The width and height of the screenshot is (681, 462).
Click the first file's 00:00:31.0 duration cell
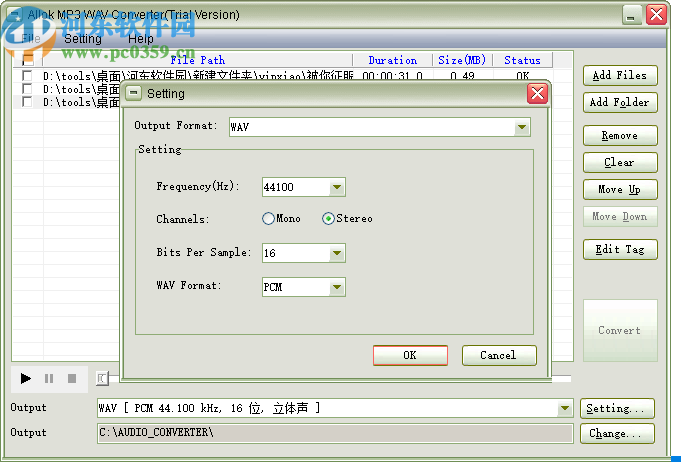(393, 76)
